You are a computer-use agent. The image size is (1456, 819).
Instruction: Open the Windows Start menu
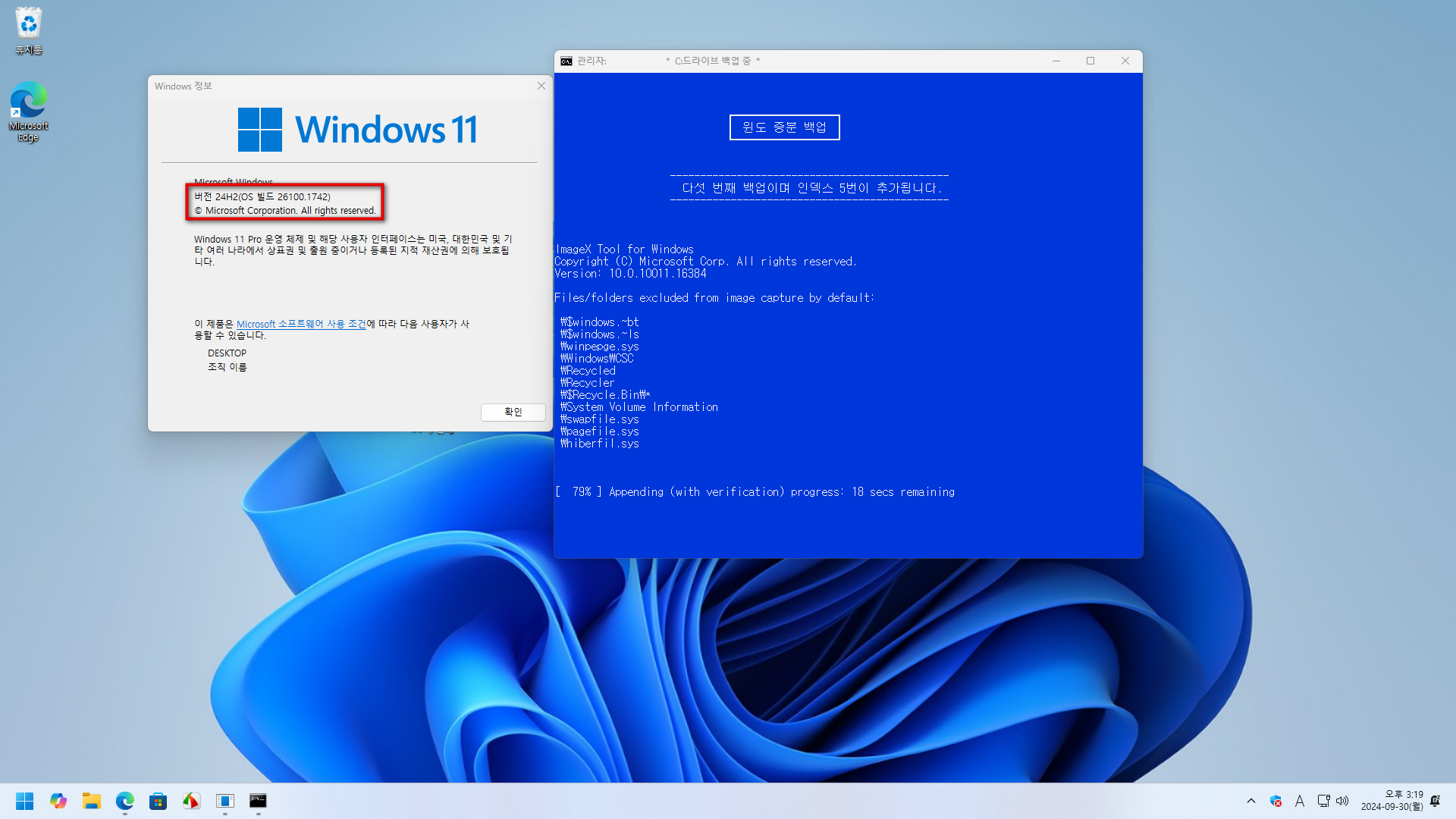tap(24, 801)
